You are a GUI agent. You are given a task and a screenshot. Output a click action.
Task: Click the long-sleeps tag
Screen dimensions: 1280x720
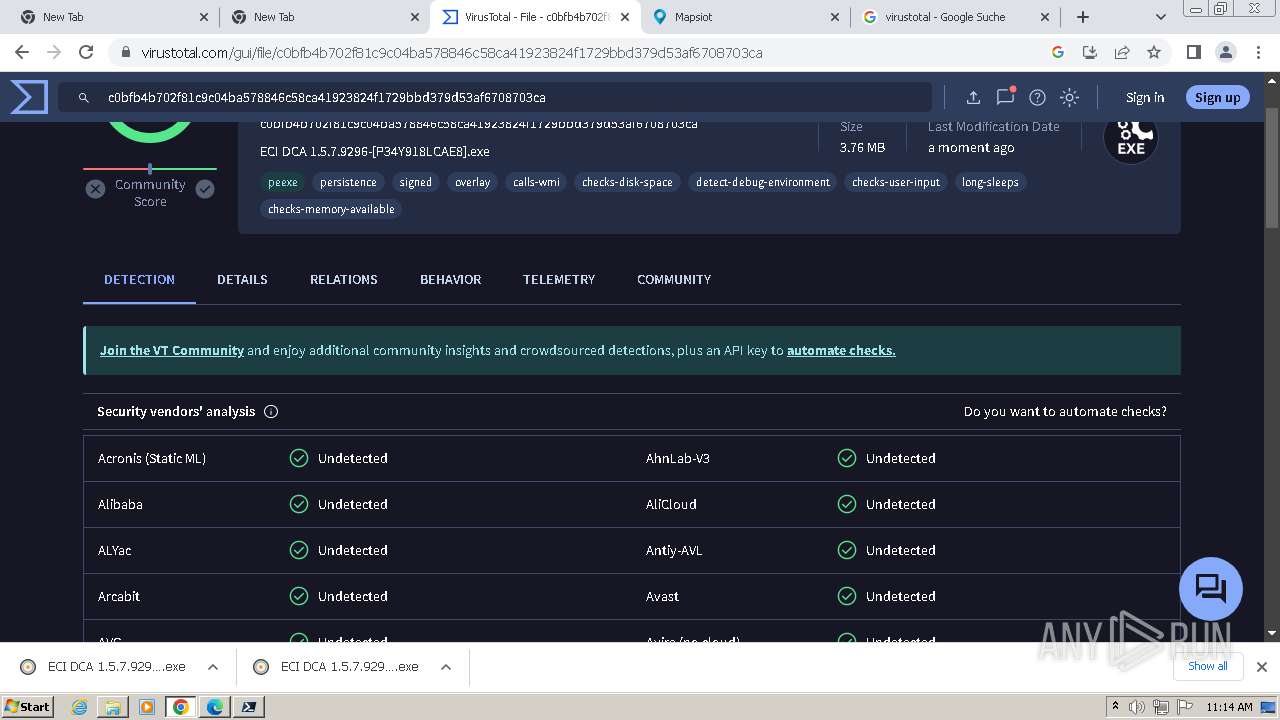click(990, 182)
